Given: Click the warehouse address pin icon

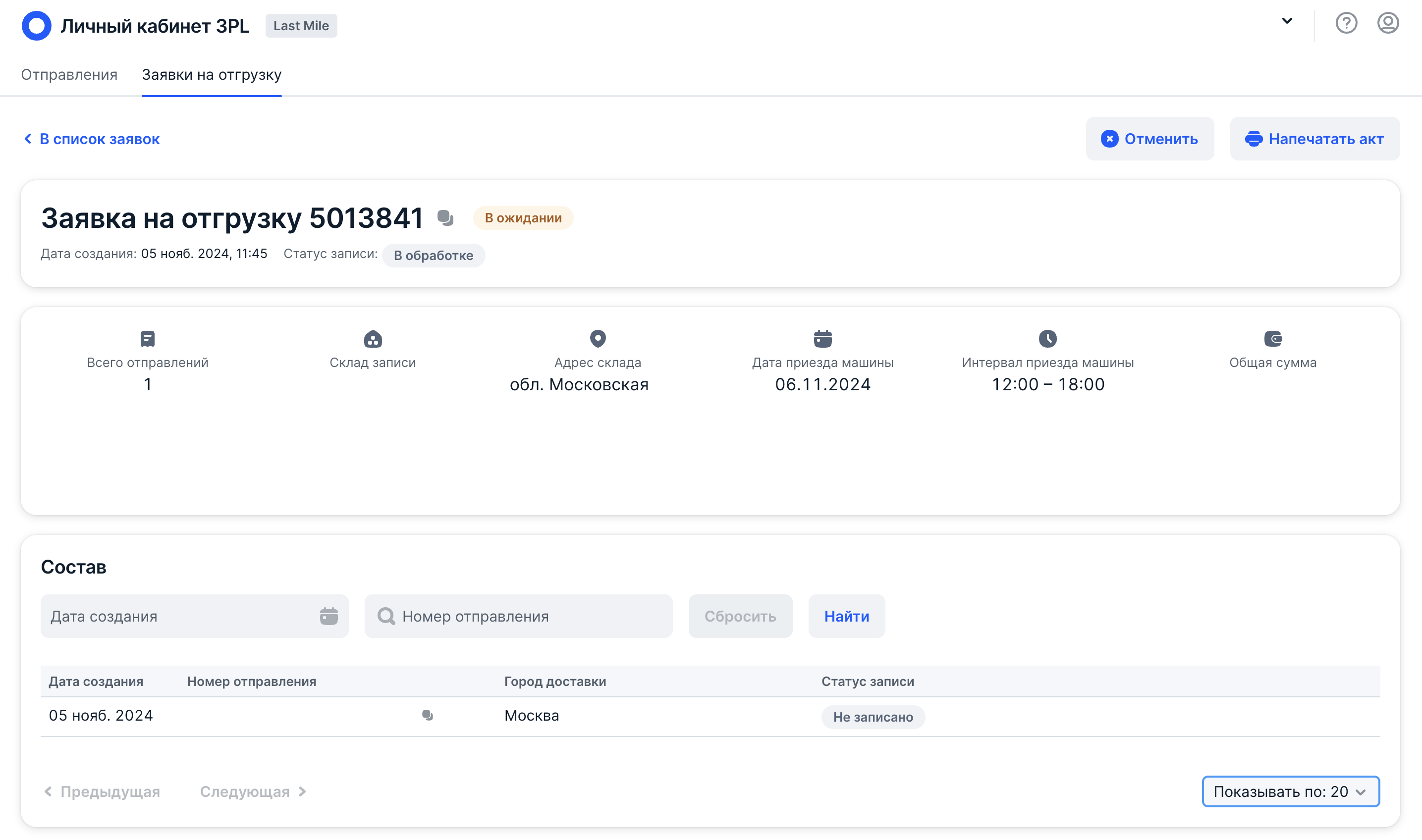Looking at the screenshot, I should (598, 338).
